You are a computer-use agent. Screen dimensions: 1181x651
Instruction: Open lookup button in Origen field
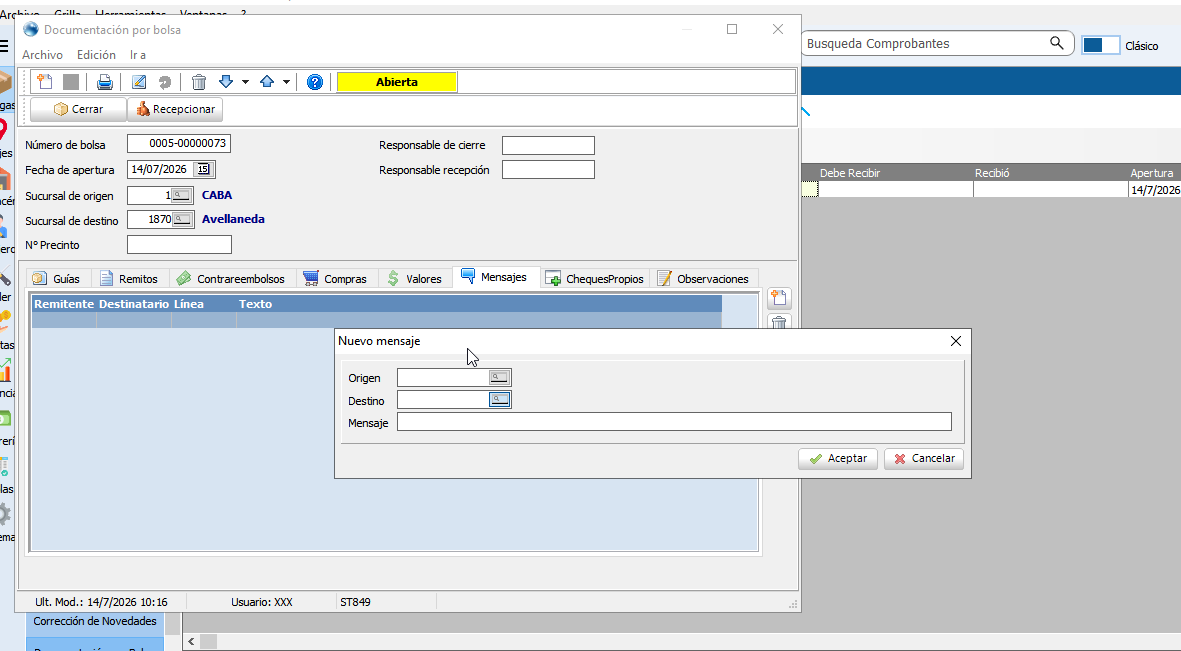(499, 377)
